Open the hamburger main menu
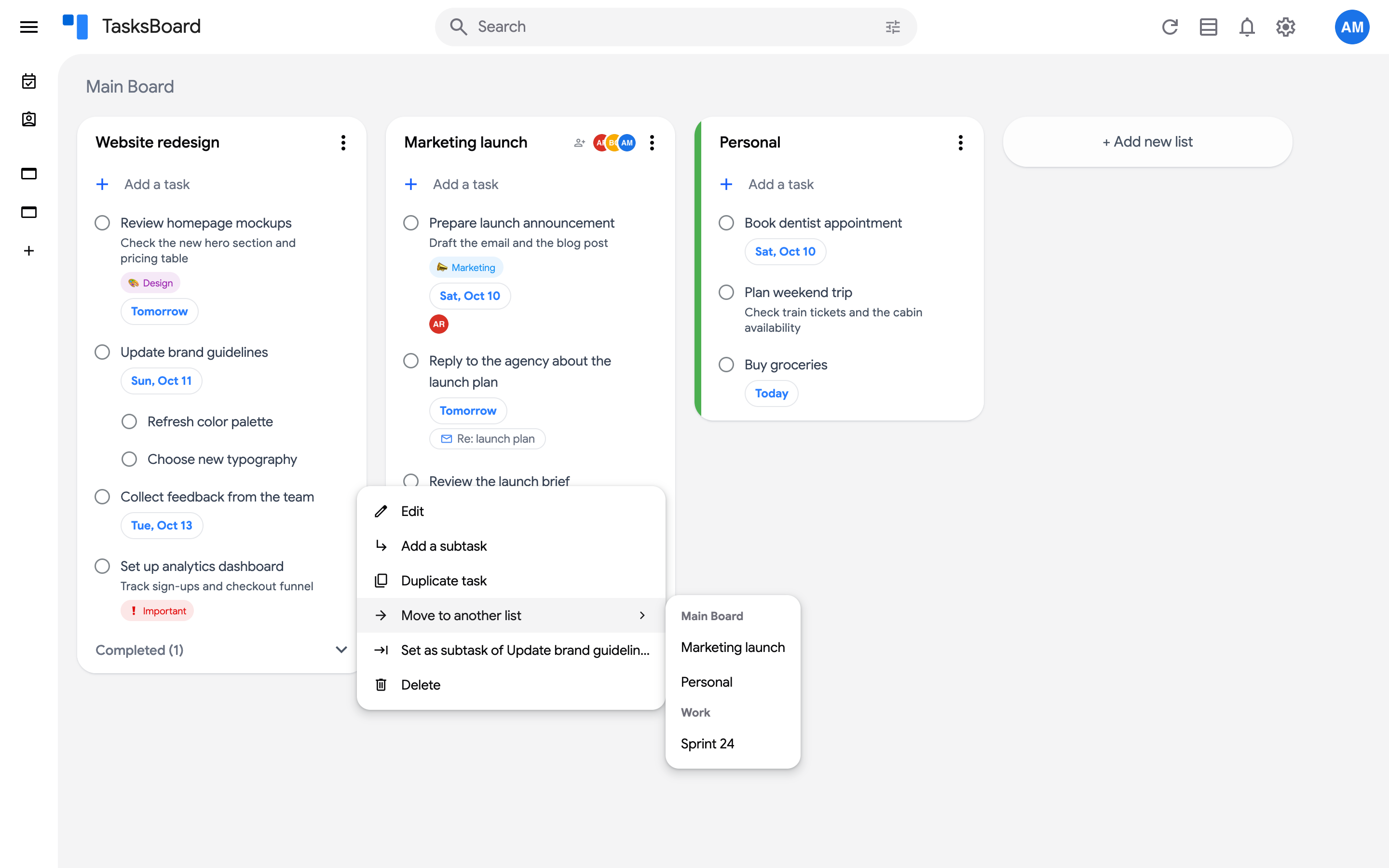The width and height of the screenshot is (1389, 868). tap(29, 27)
